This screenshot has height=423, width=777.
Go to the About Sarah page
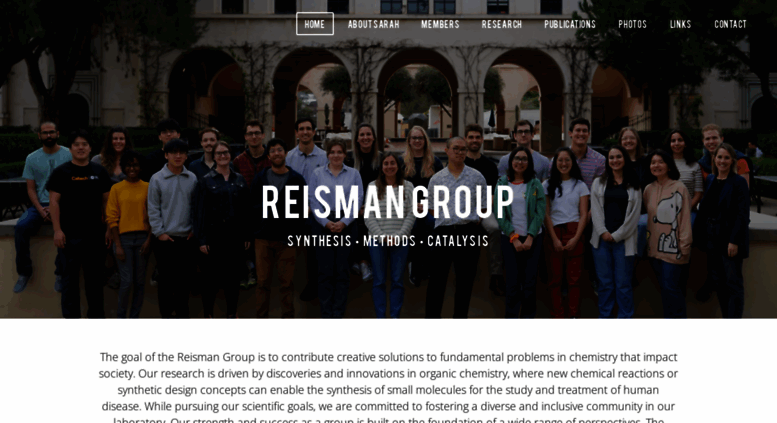(373, 24)
